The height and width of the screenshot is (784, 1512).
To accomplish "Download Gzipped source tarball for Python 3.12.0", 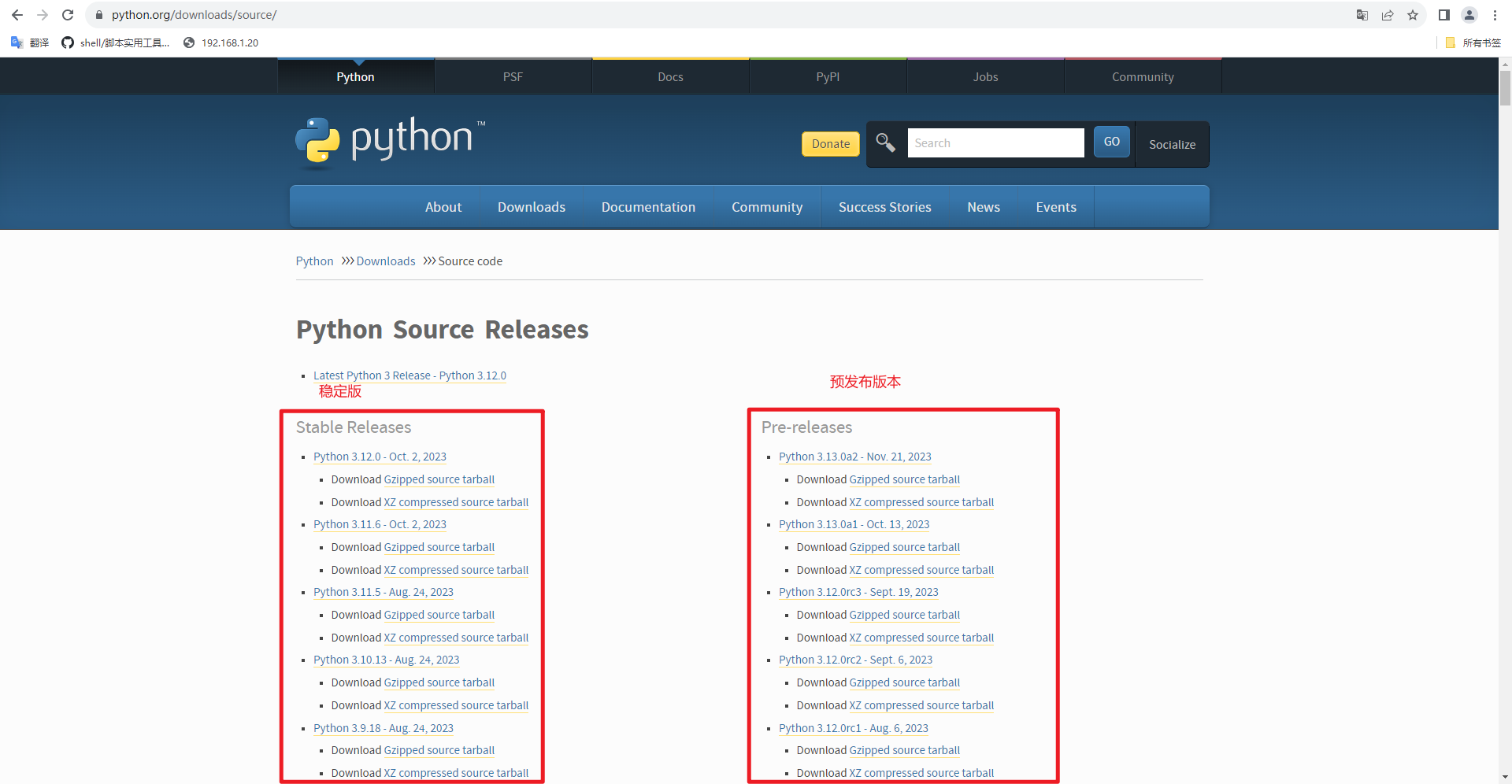I will 439,479.
